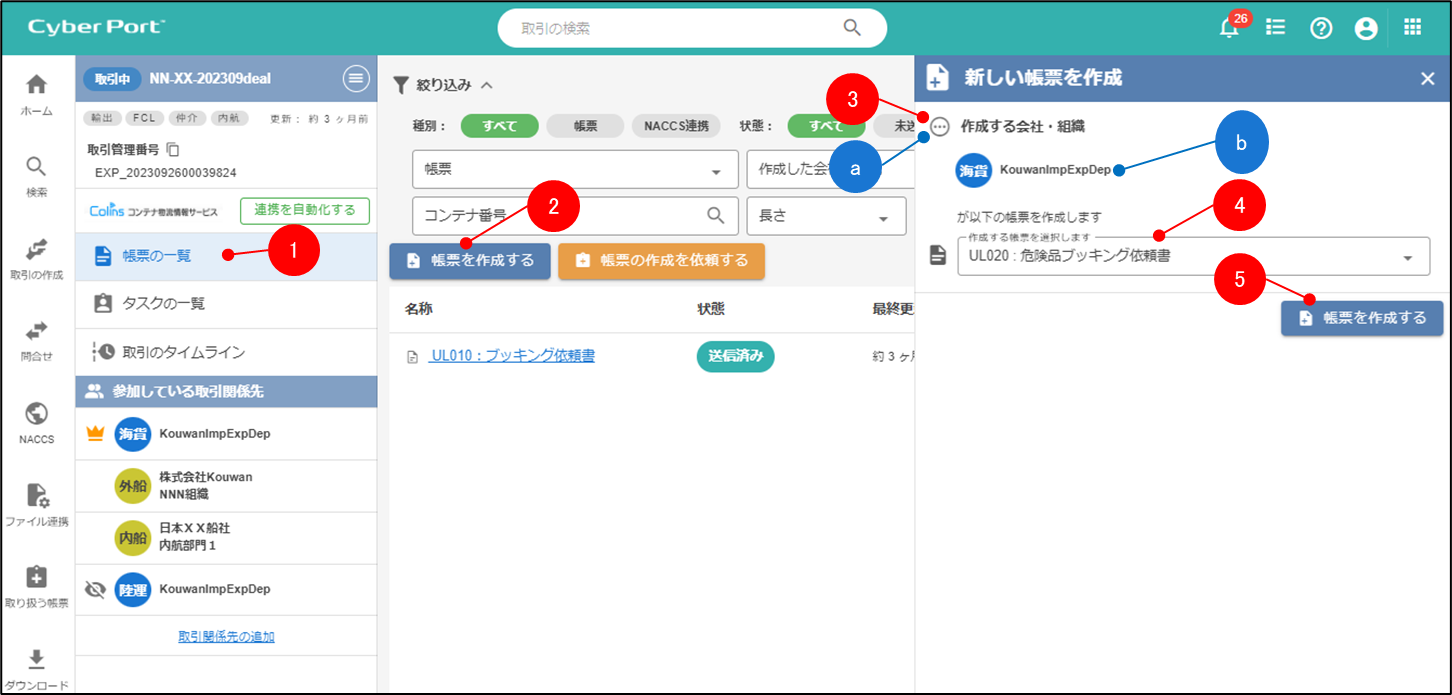This screenshot has height=695, width=1452.
Task: Collapse the 絞り込み filter section
Action: 487,86
